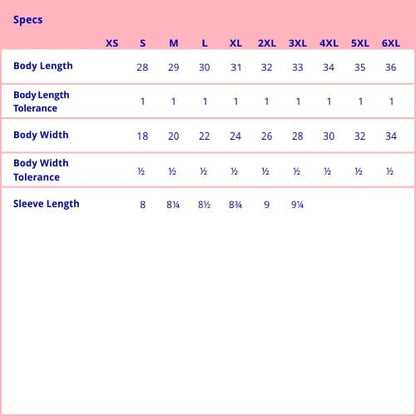Click Body Width Tolerance ½ under 4XL
The width and height of the screenshot is (416, 416).
click(328, 171)
